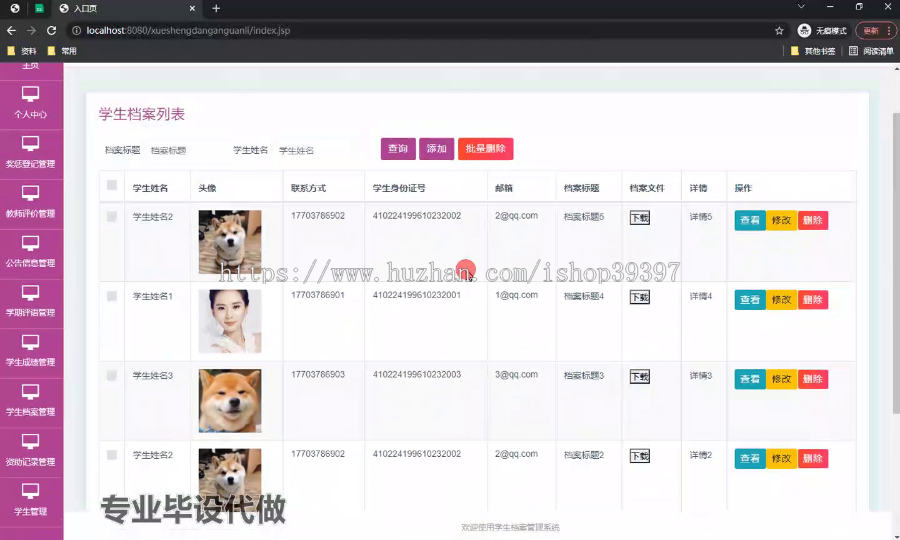Click 修改 for 学生姓名3 row
This screenshot has width=900, height=540.
tap(781, 379)
